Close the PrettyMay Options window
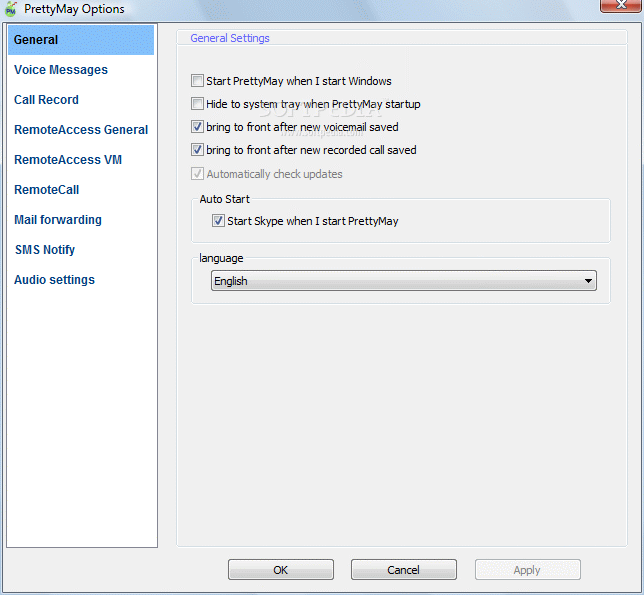This screenshot has width=644, height=595. click(621, 5)
